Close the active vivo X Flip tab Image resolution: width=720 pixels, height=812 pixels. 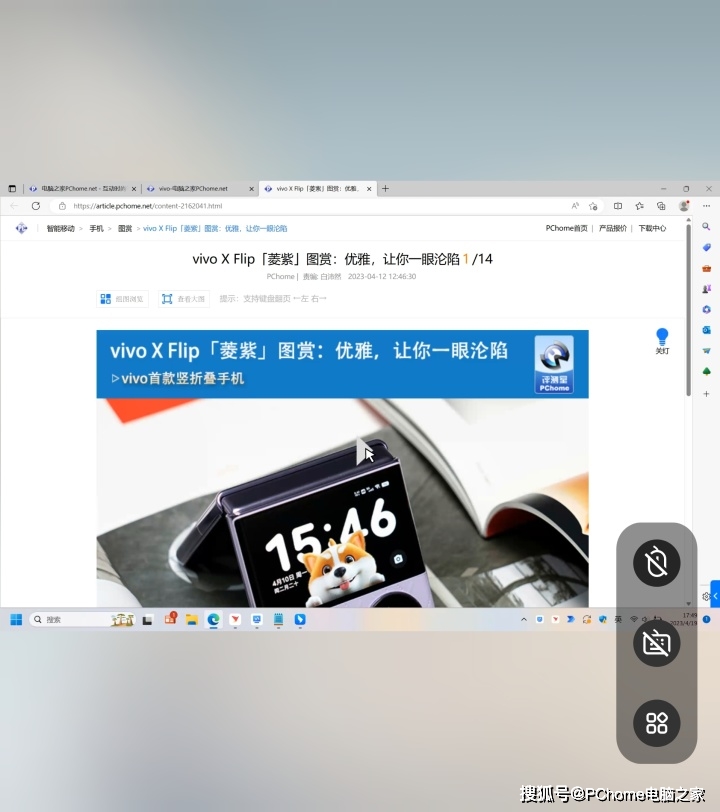pyautogui.click(x=369, y=189)
